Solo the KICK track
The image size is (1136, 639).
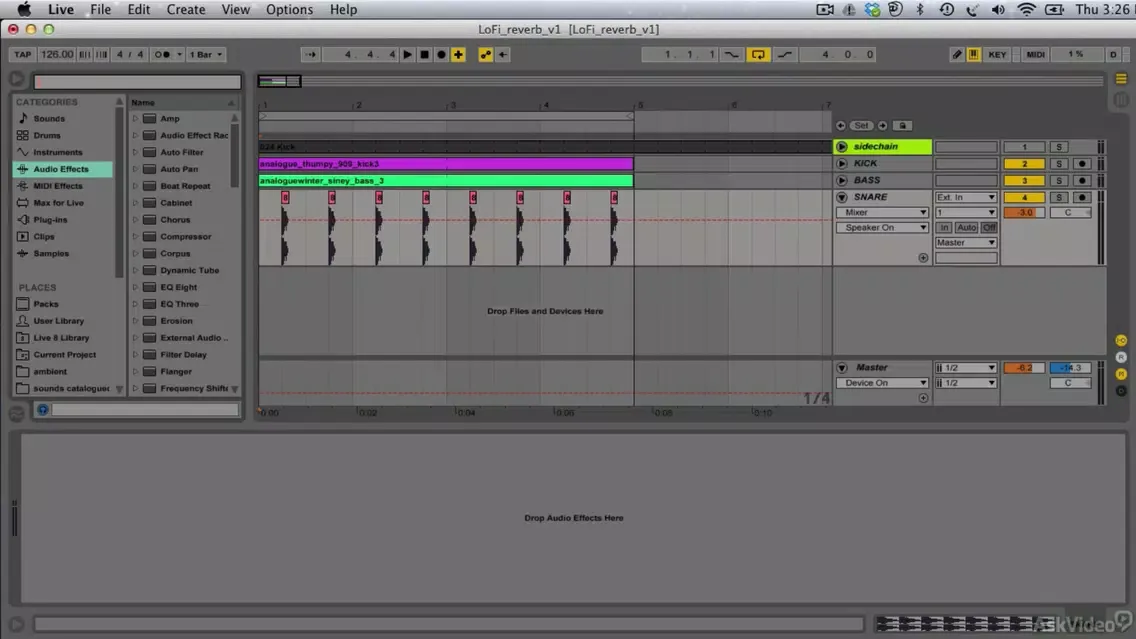[x=1058, y=164]
